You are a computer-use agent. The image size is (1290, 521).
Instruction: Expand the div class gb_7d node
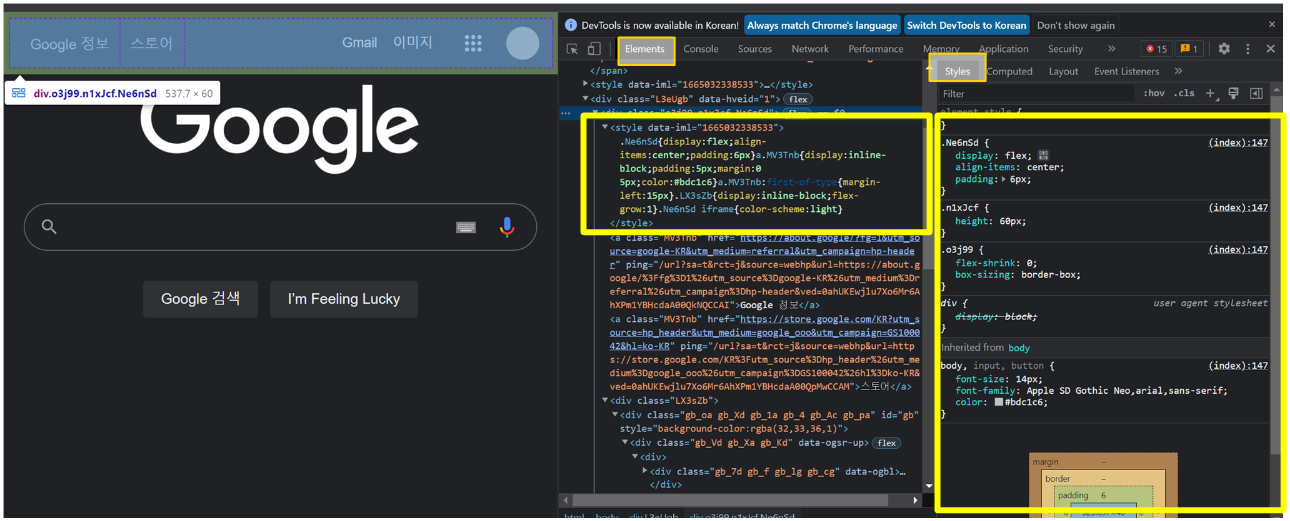645,471
